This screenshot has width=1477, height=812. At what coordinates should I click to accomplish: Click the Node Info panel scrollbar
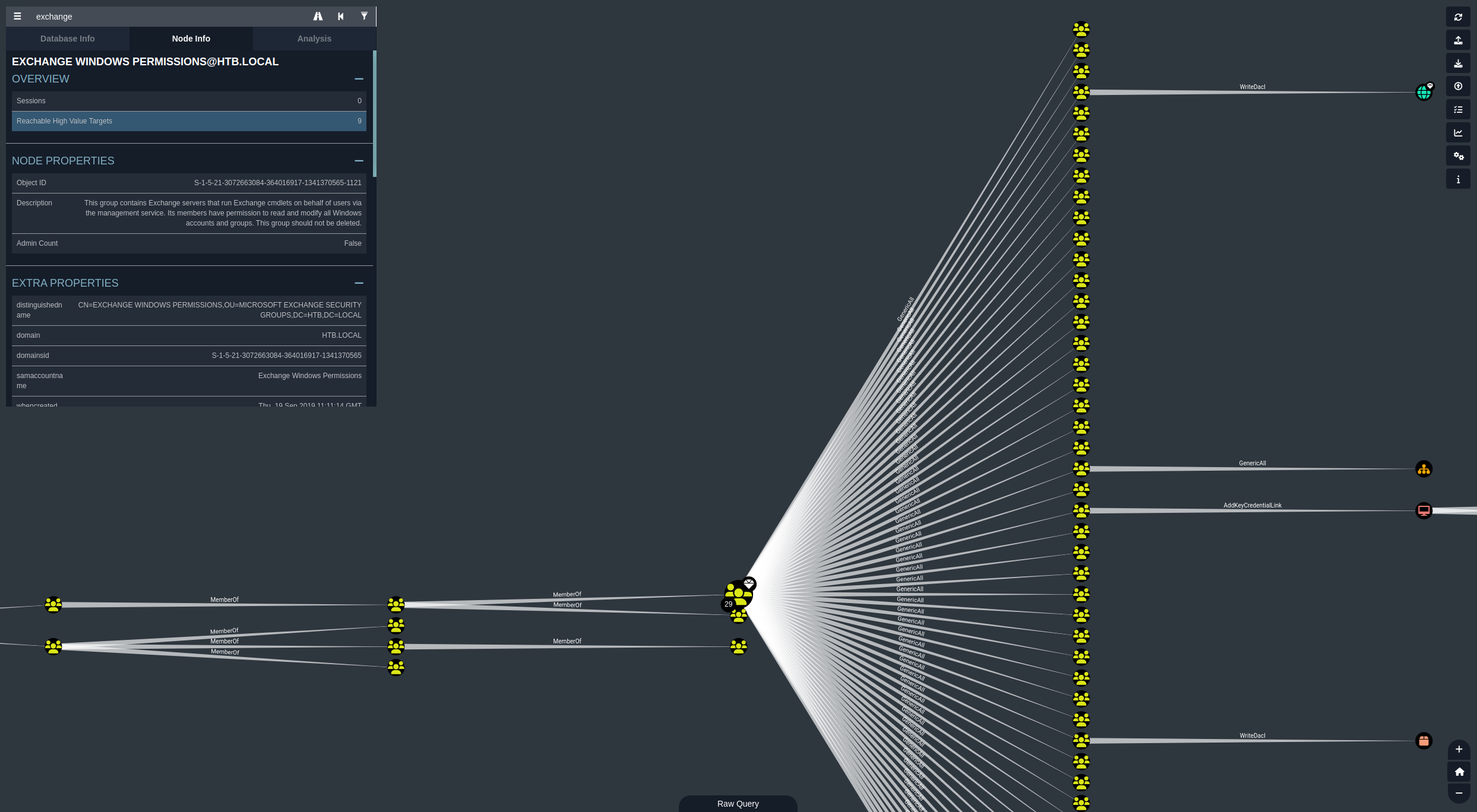[375, 113]
